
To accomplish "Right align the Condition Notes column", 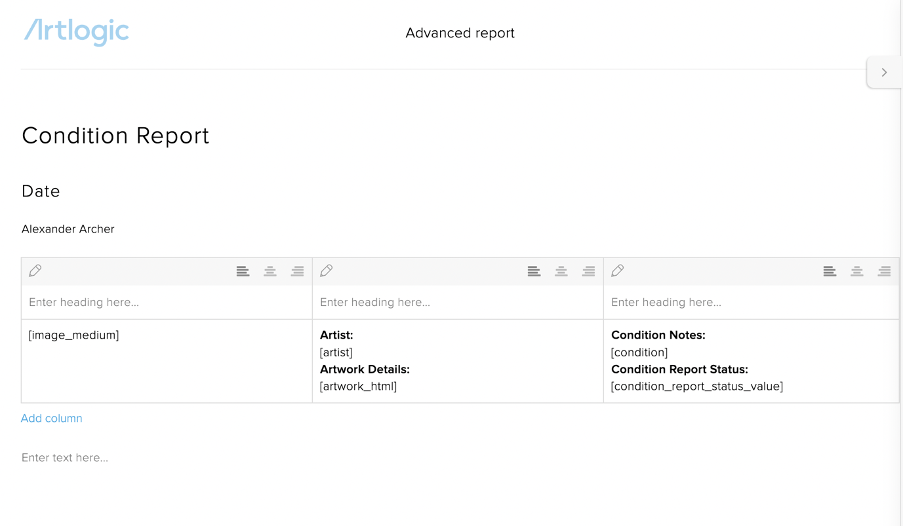I will click(x=884, y=271).
